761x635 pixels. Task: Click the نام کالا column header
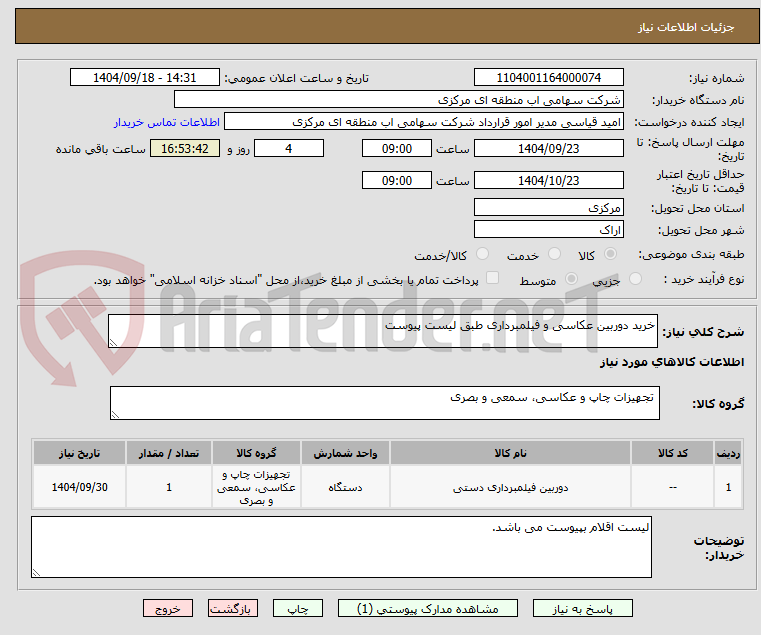510,453
